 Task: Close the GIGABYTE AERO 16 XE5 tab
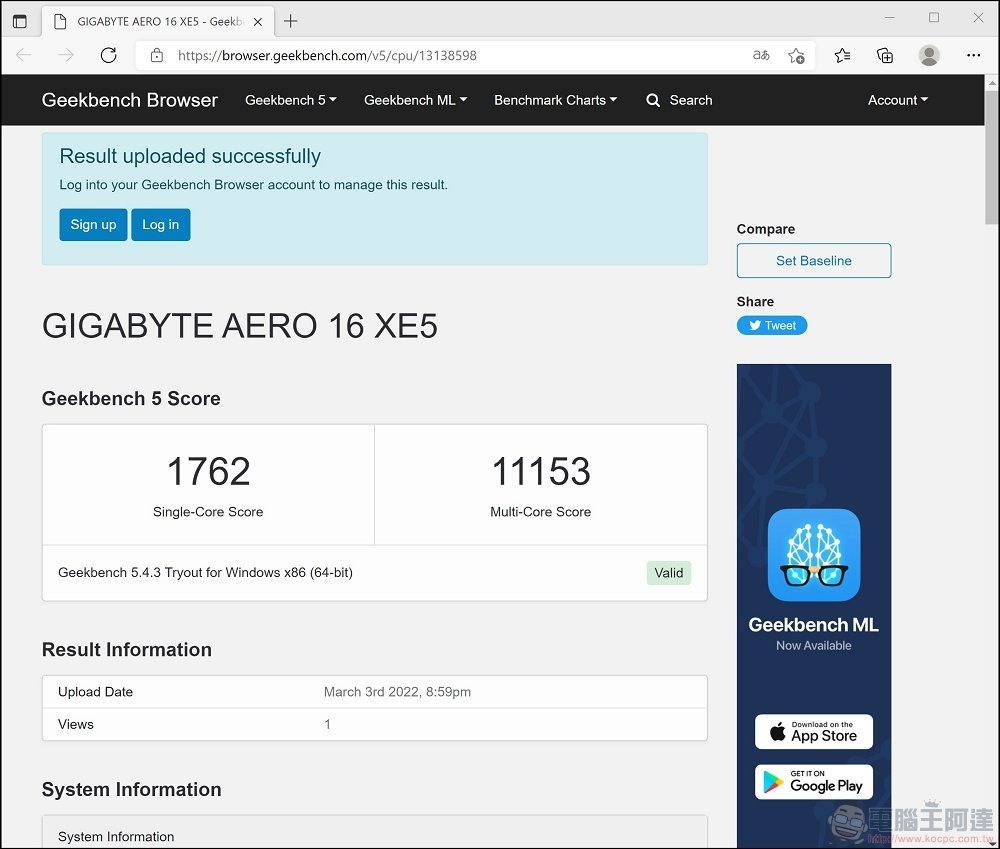(258, 22)
